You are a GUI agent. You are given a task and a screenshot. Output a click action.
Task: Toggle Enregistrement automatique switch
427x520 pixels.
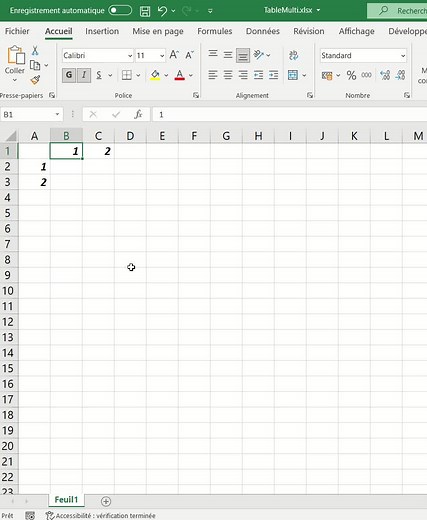120,10
